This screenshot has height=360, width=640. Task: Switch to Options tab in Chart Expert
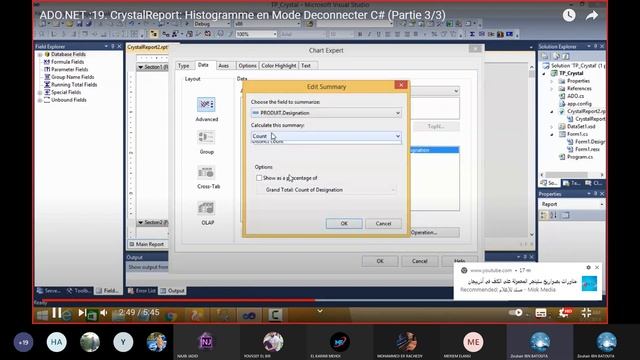pos(247,66)
